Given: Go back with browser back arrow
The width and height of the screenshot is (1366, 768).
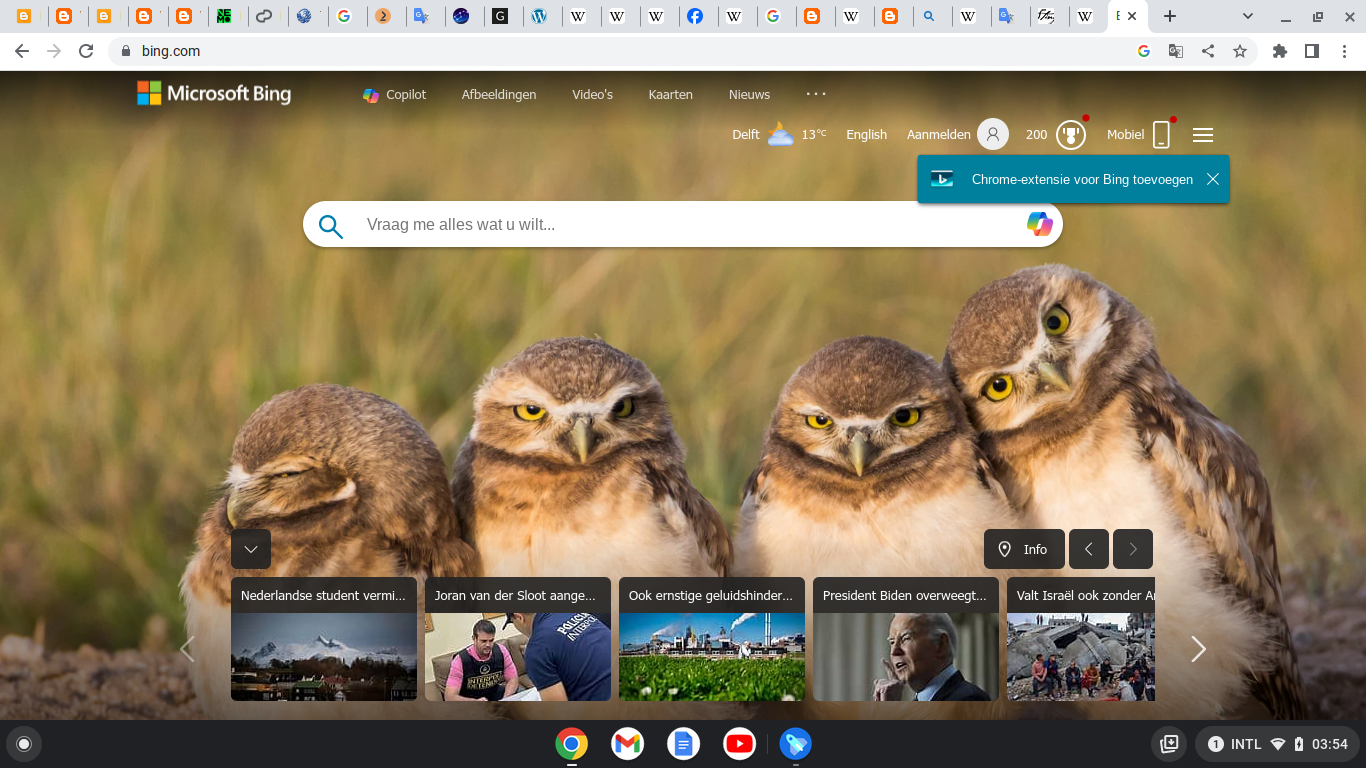Looking at the screenshot, I should click(22, 51).
